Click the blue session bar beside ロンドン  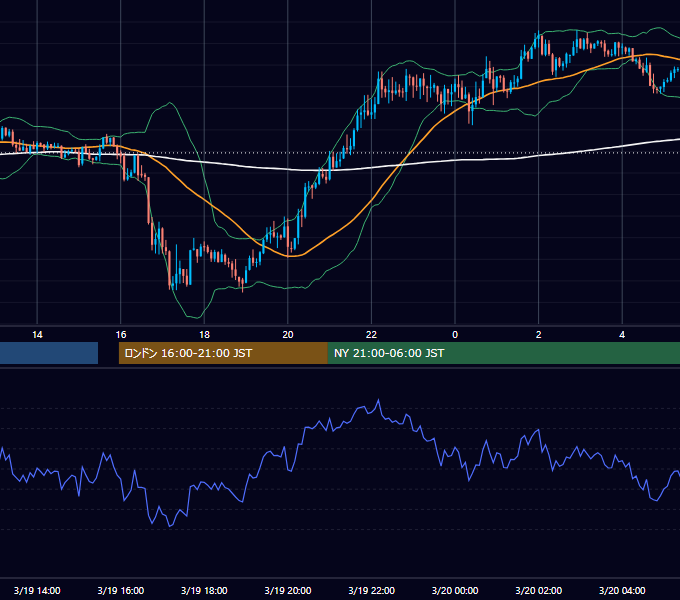pos(49,353)
